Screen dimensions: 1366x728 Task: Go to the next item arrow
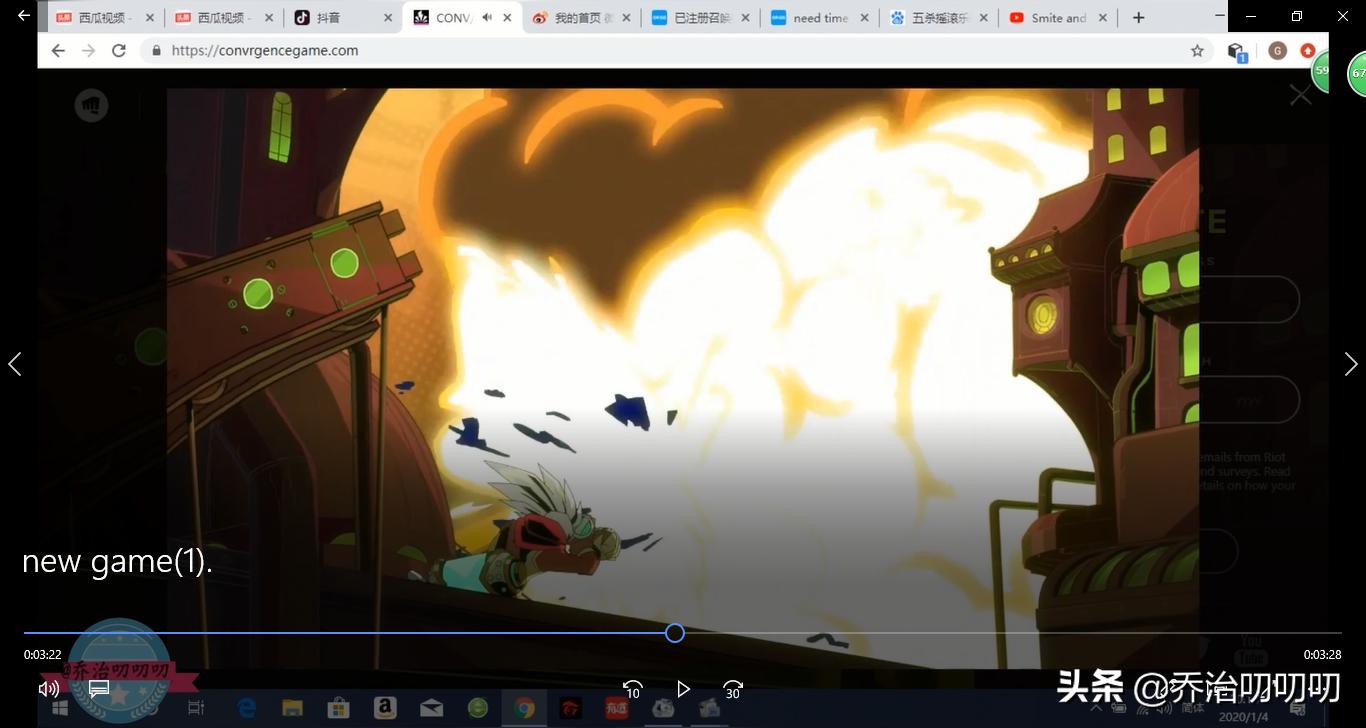point(1350,364)
